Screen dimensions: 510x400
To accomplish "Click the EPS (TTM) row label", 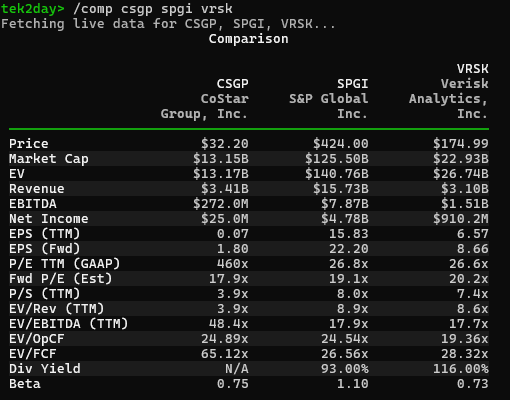I will point(45,234).
